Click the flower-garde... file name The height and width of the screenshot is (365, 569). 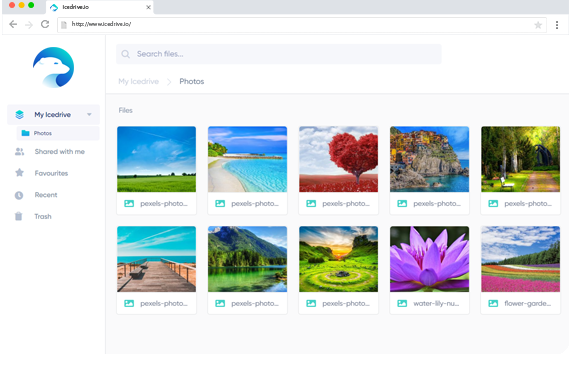[528, 303]
